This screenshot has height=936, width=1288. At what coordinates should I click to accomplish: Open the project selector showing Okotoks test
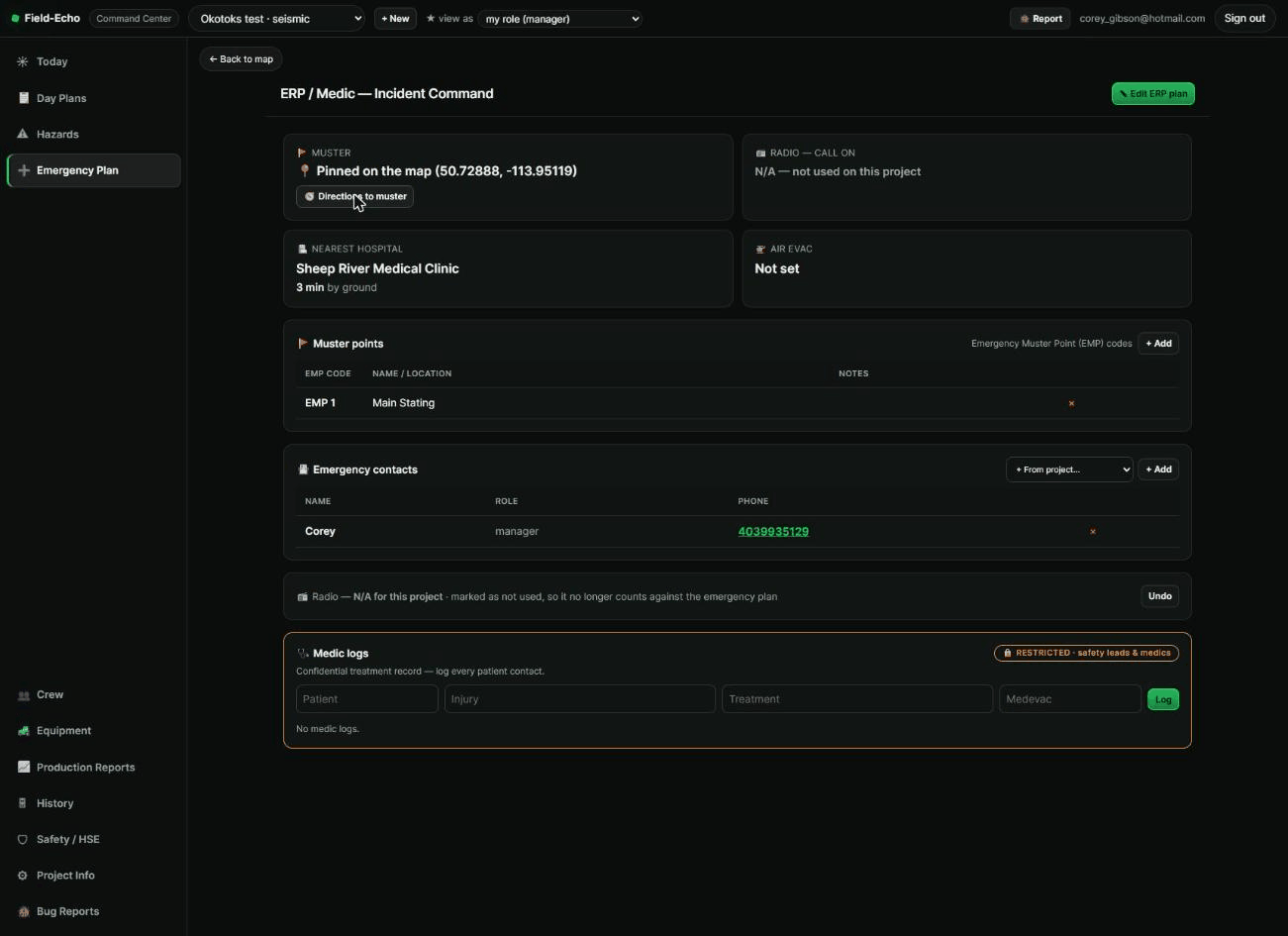point(276,19)
